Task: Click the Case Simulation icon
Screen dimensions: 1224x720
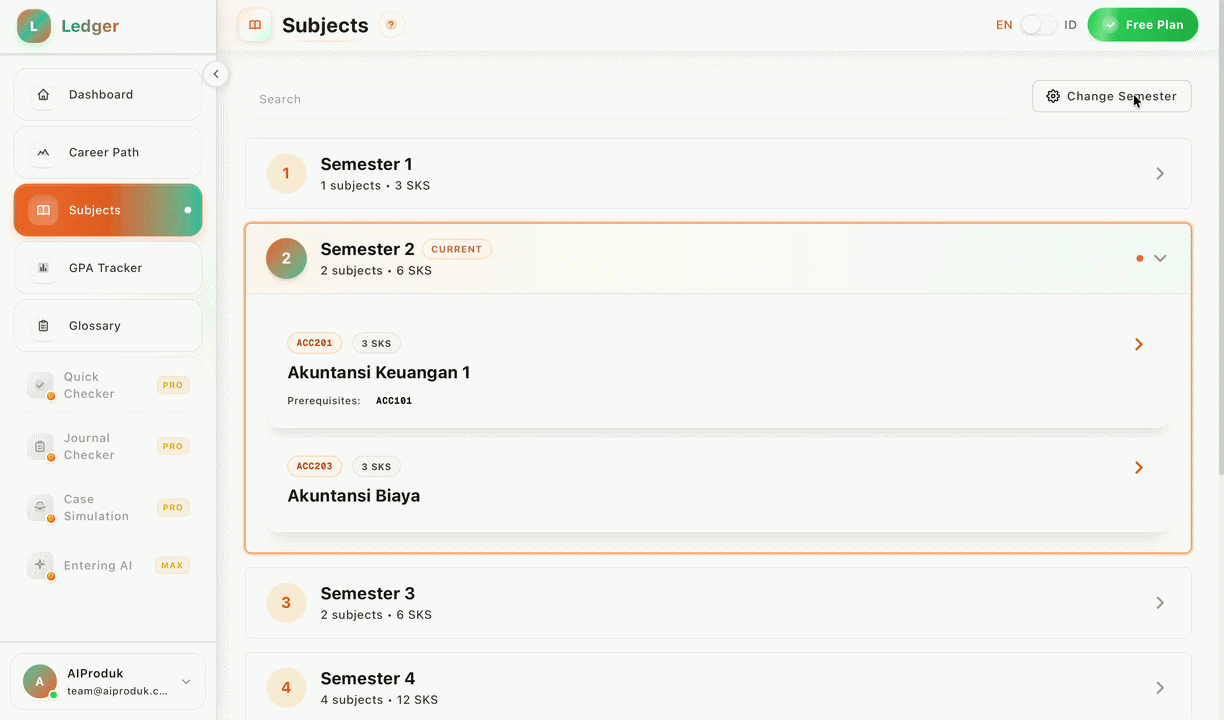Action: click(x=40, y=508)
